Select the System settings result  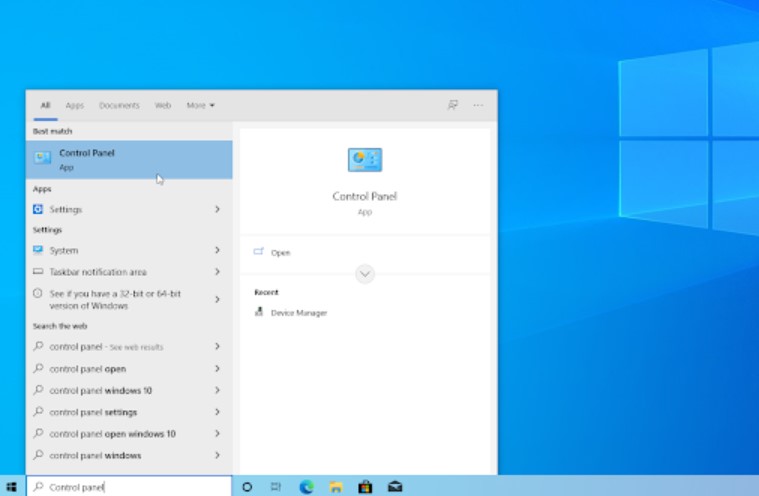tap(129, 250)
